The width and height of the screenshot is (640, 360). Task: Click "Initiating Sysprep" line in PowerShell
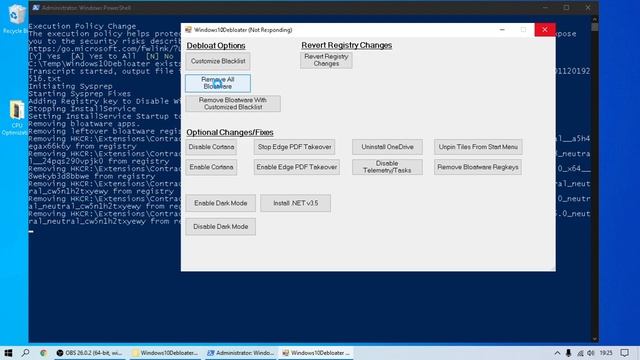click(70, 86)
